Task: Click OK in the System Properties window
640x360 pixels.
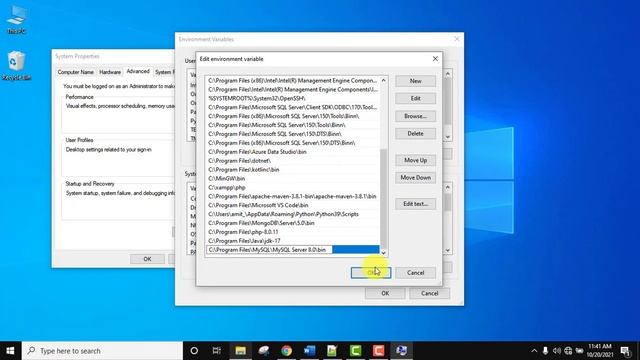Action: [147, 259]
